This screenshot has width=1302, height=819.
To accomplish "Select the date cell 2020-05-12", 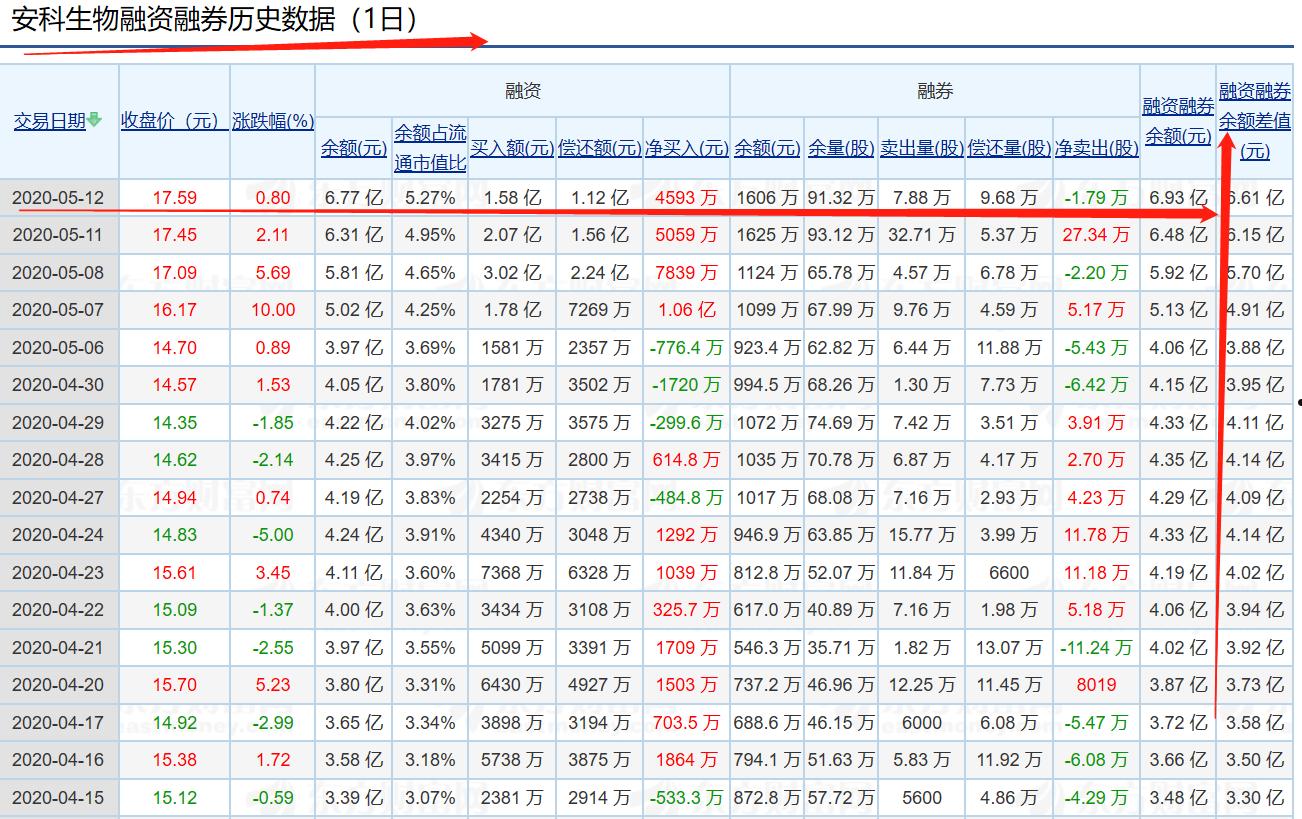I will click(x=58, y=198).
